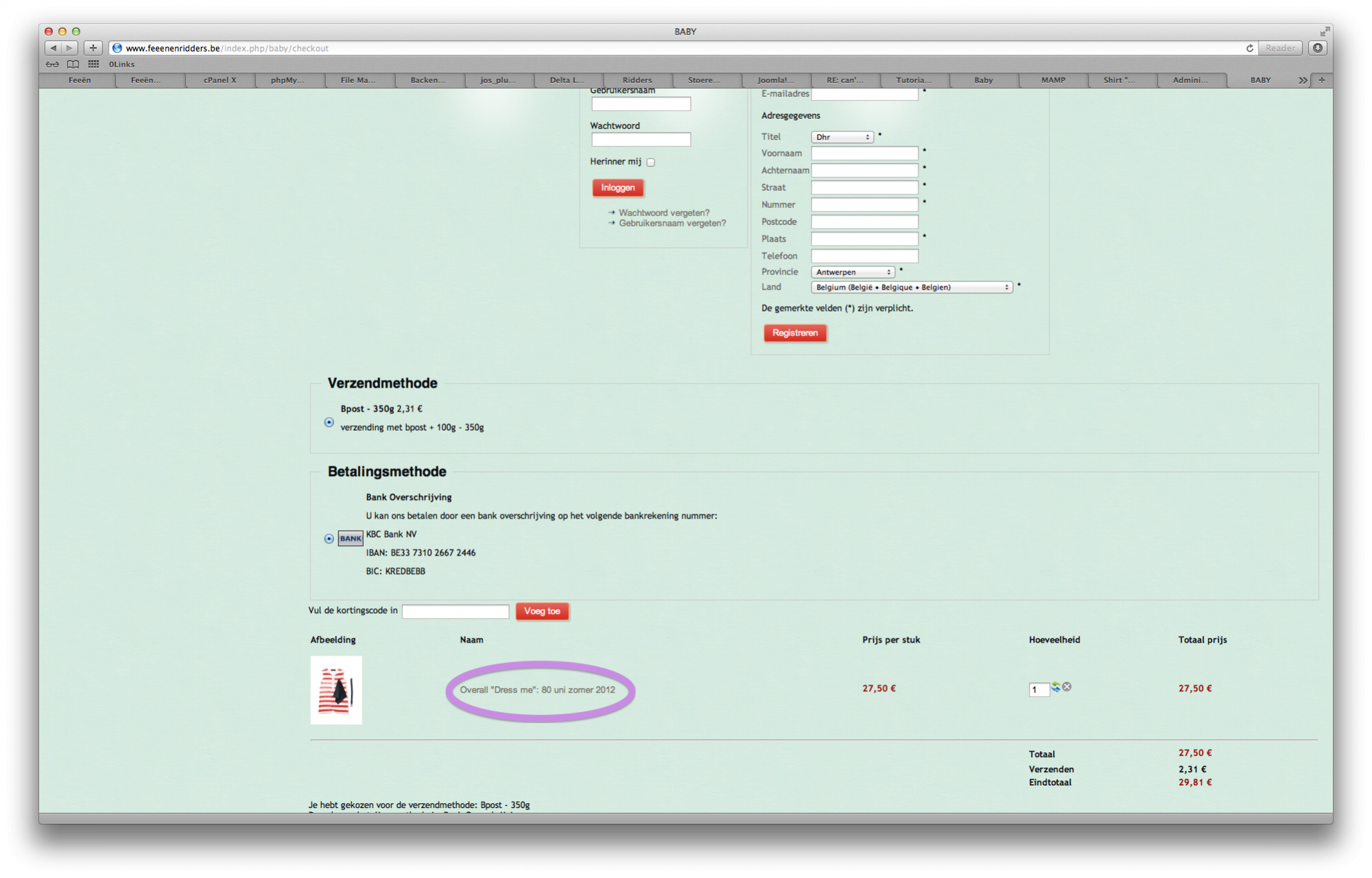Click the BIC: KREDBEBB text

pos(395,571)
